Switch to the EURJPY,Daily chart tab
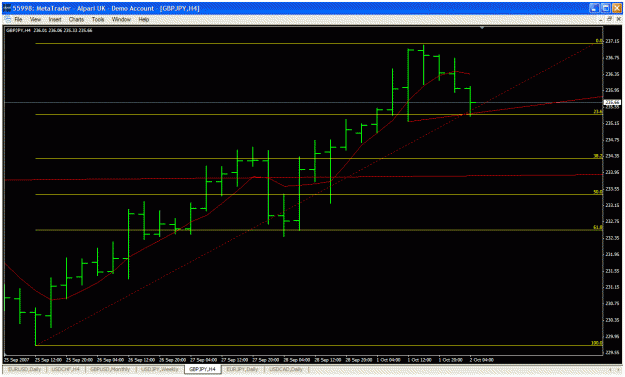The height and width of the screenshot is (377, 625). click(242, 369)
